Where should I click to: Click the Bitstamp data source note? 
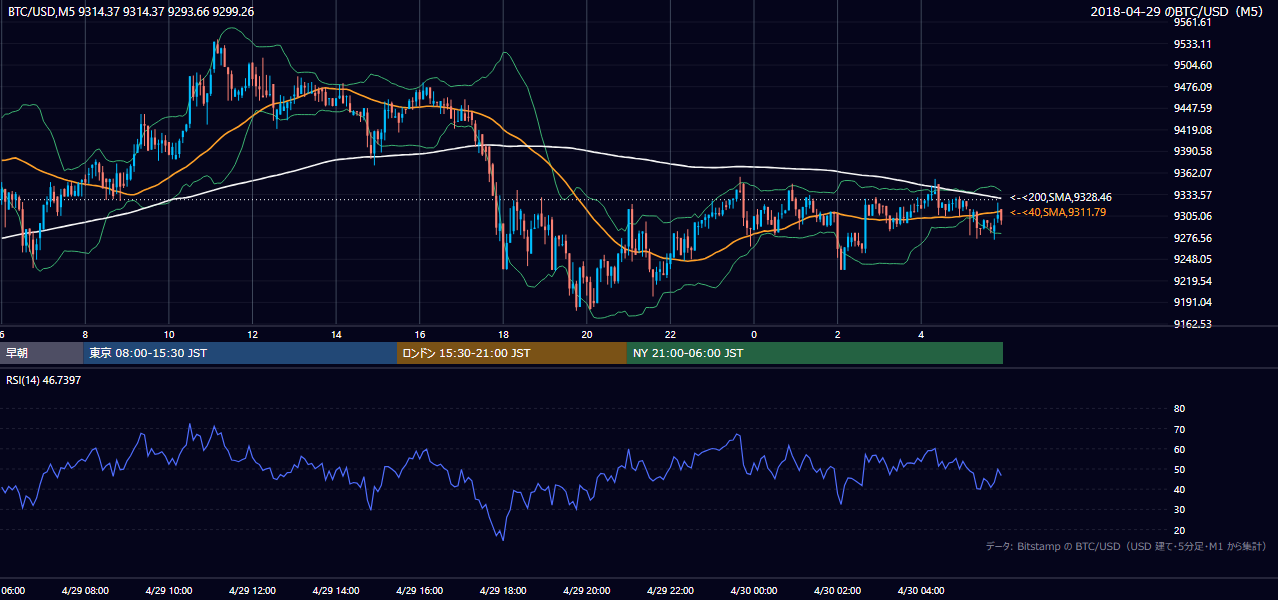click(x=1125, y=546)
